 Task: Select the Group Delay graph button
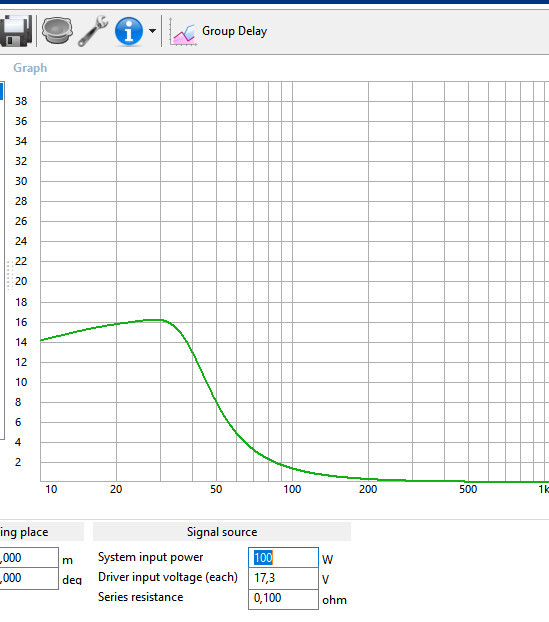point(218,31)
